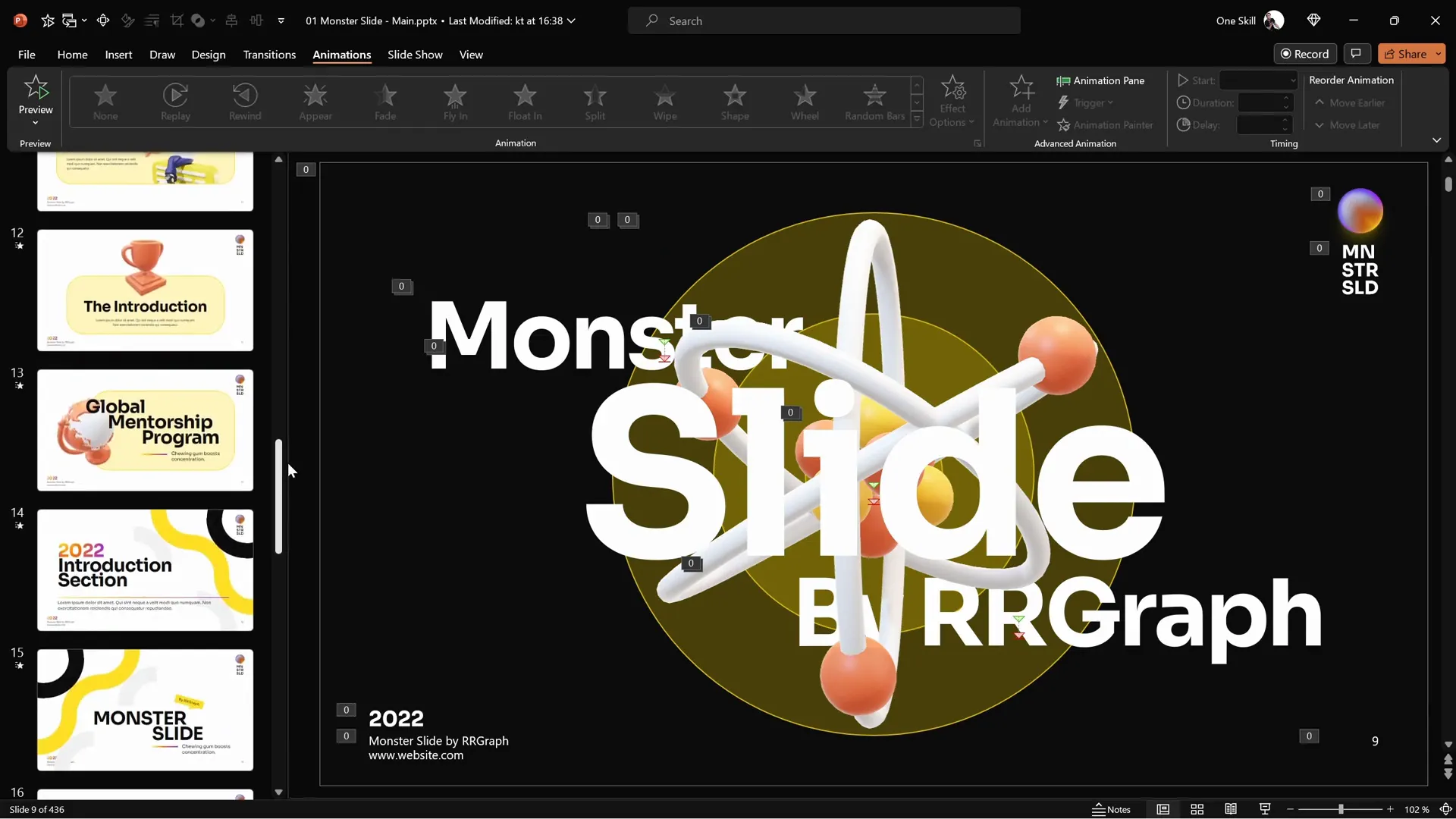Switch to the Insert tab
The image size is (1456, 819).
118,55
